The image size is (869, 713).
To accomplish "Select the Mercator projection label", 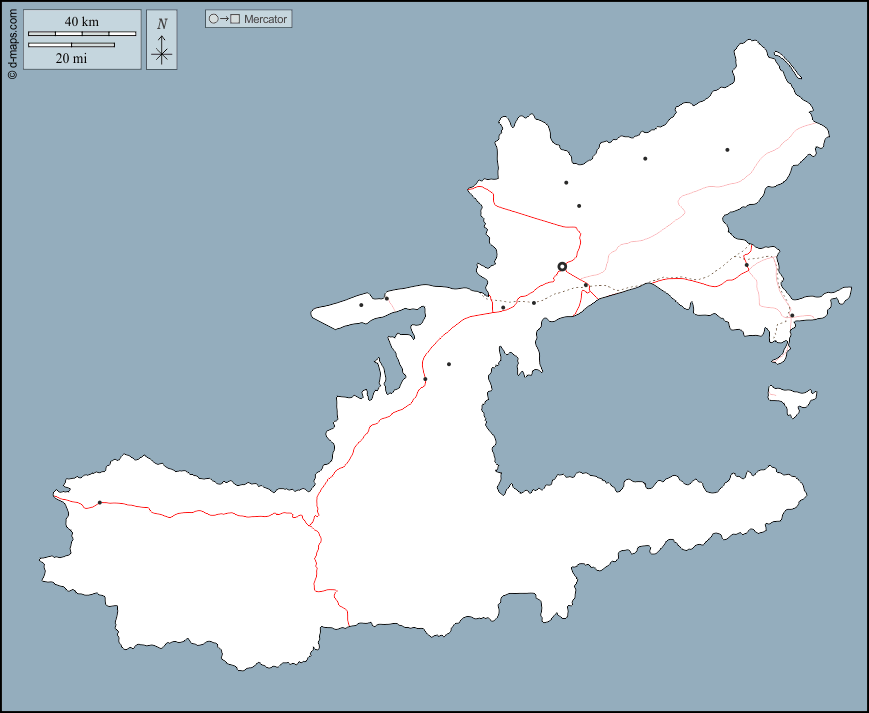I will [x=265, y=19].
